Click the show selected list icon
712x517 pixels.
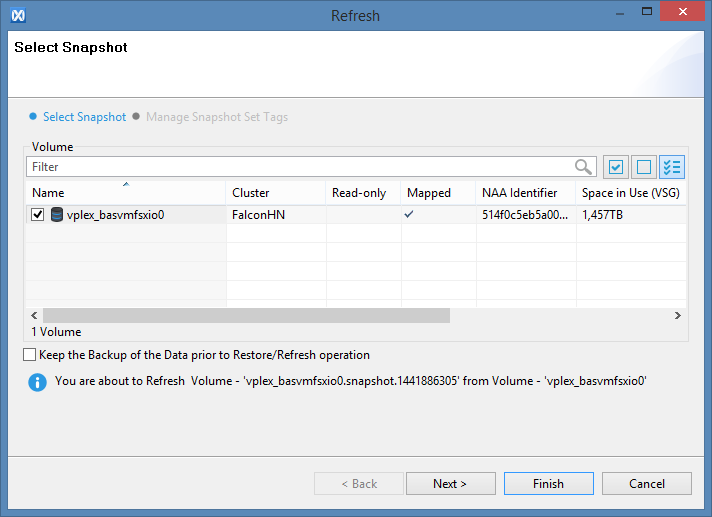pos(672,167)
